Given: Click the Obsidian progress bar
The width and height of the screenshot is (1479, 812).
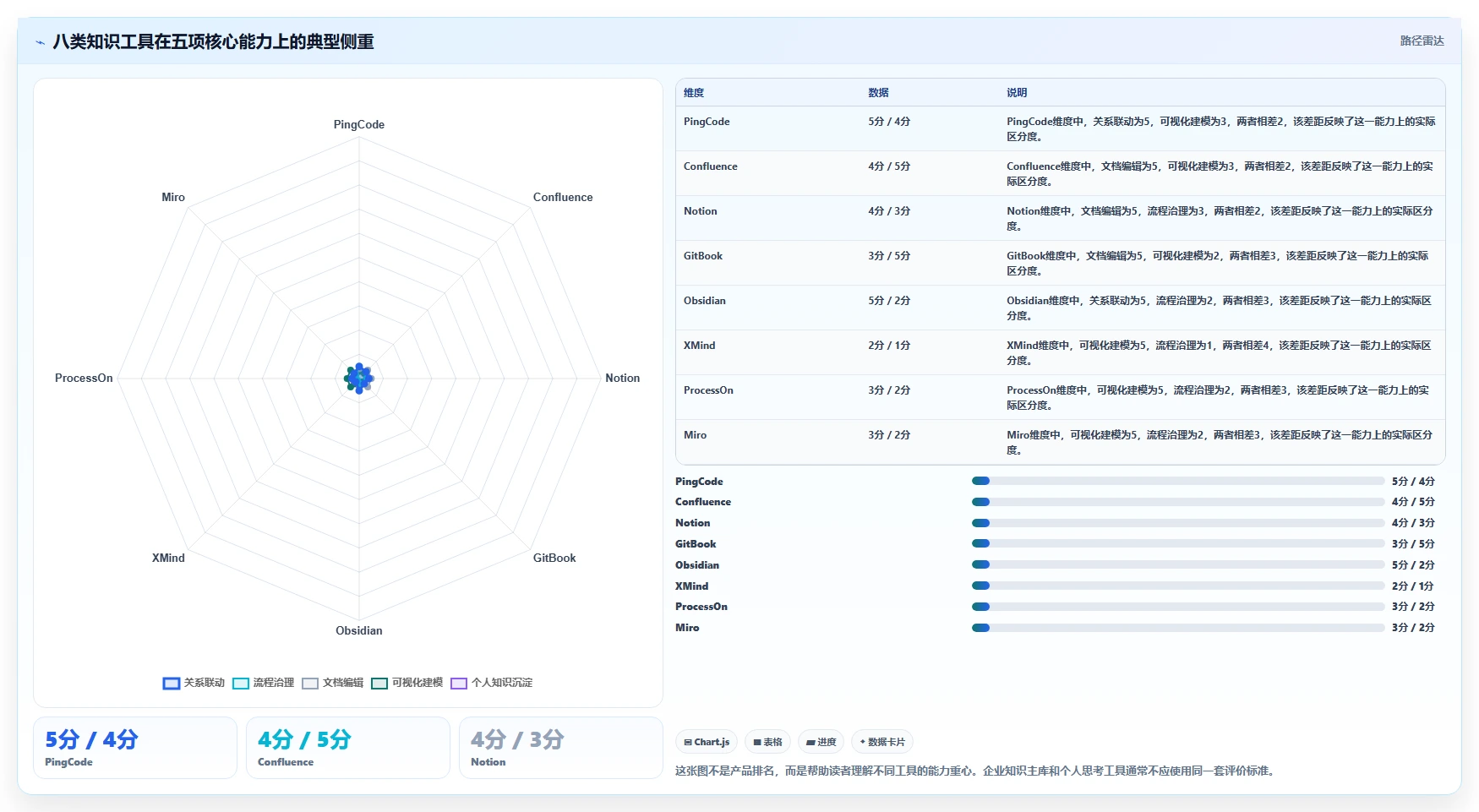Looking at the screenshot, I should (x=1178, y=564).
